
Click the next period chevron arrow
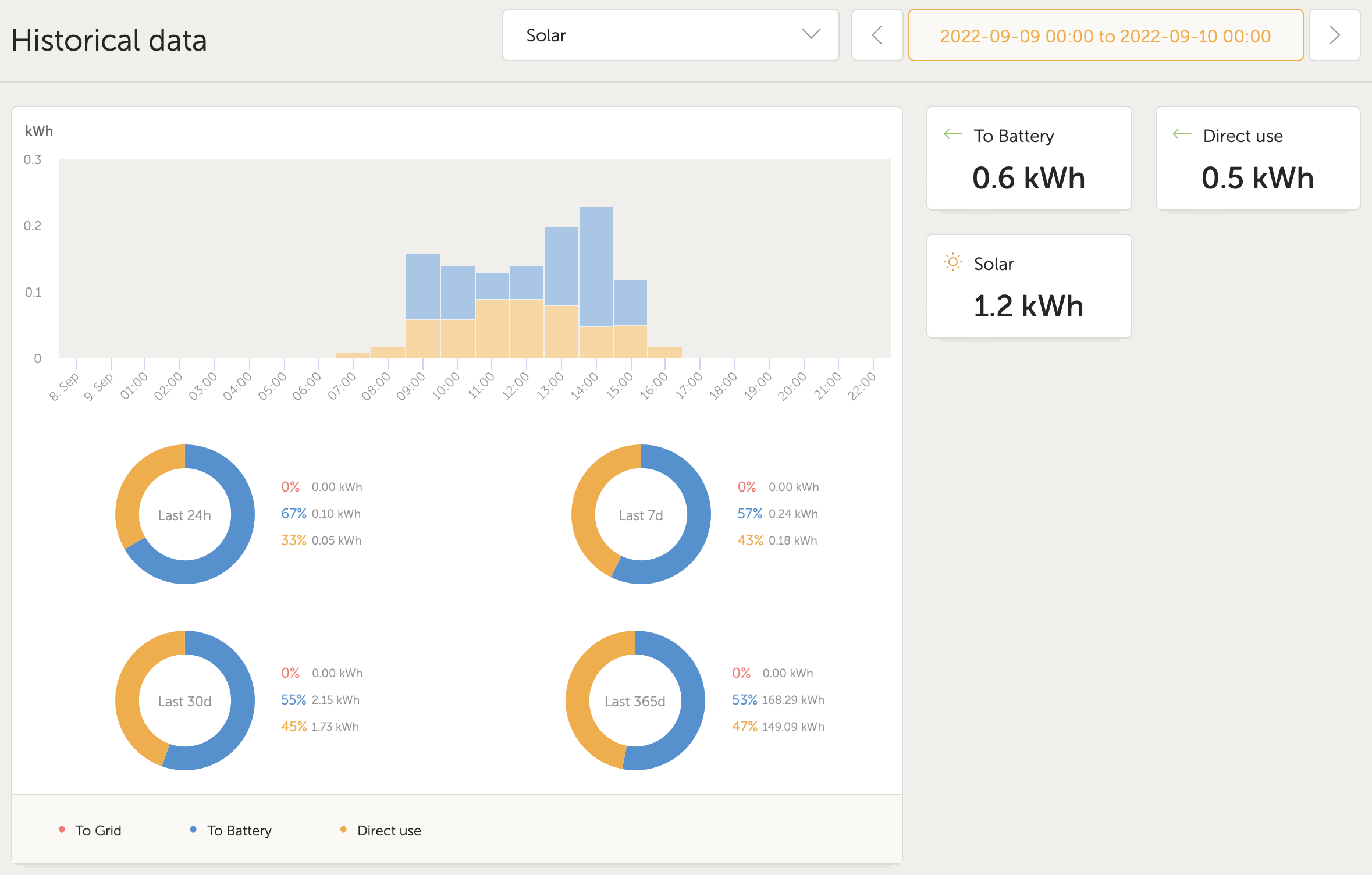(1334, 35)
